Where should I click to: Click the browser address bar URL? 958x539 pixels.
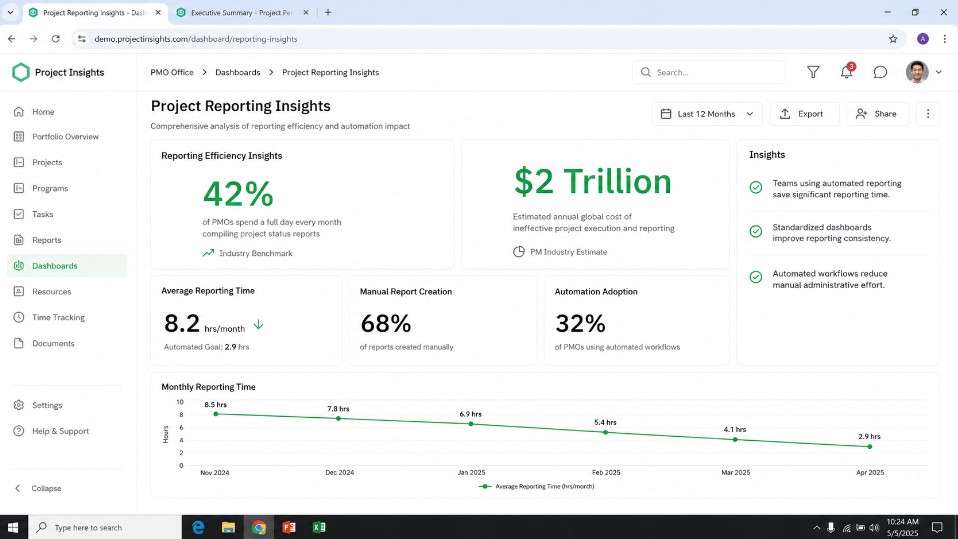[x=196, y=38]
